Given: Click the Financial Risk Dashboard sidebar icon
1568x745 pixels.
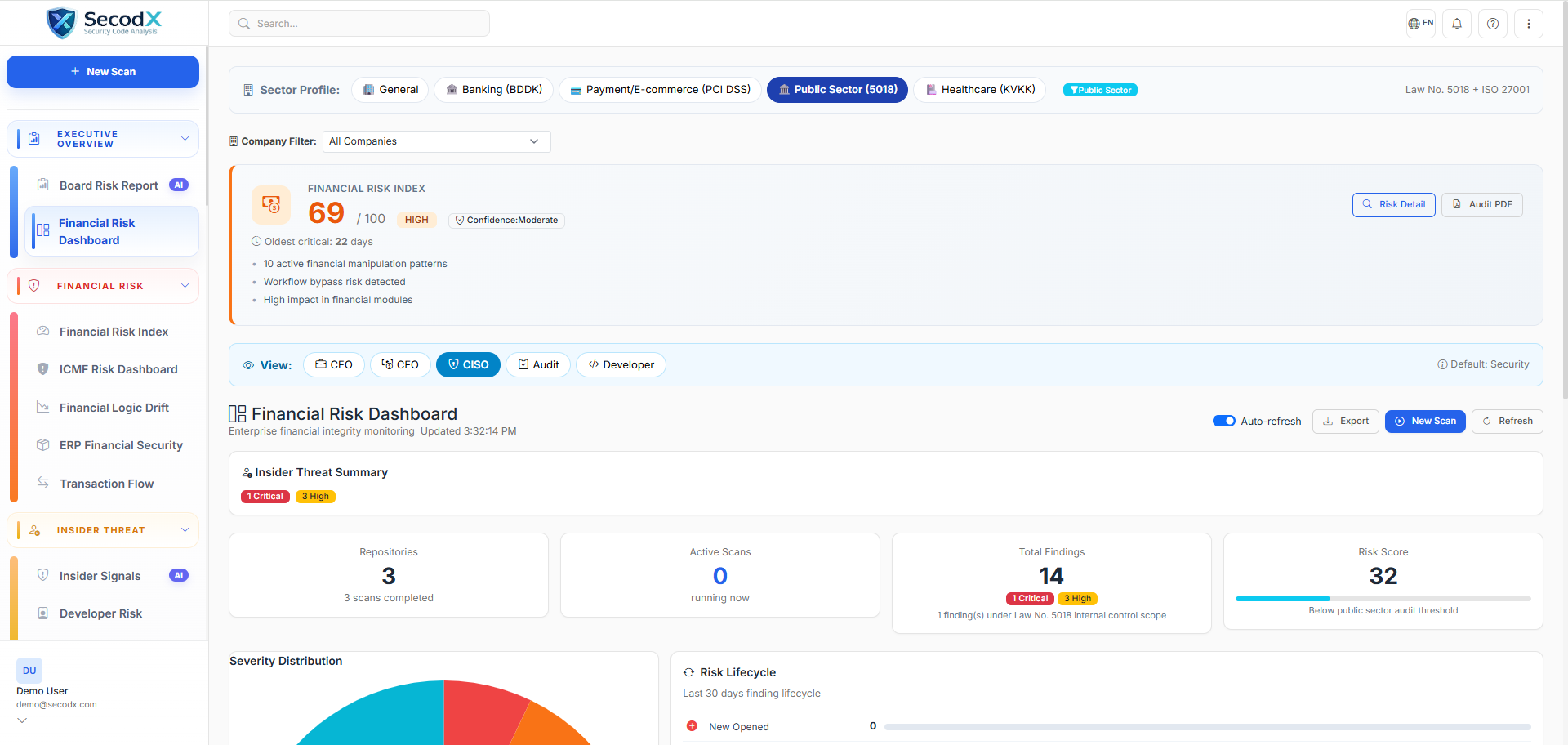Looking at the screenshot, I should [x=43, y=230].
